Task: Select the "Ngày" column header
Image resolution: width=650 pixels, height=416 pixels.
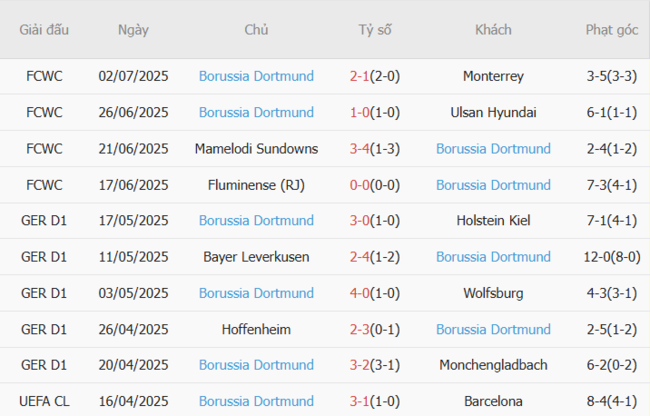Action: [133, 30]
